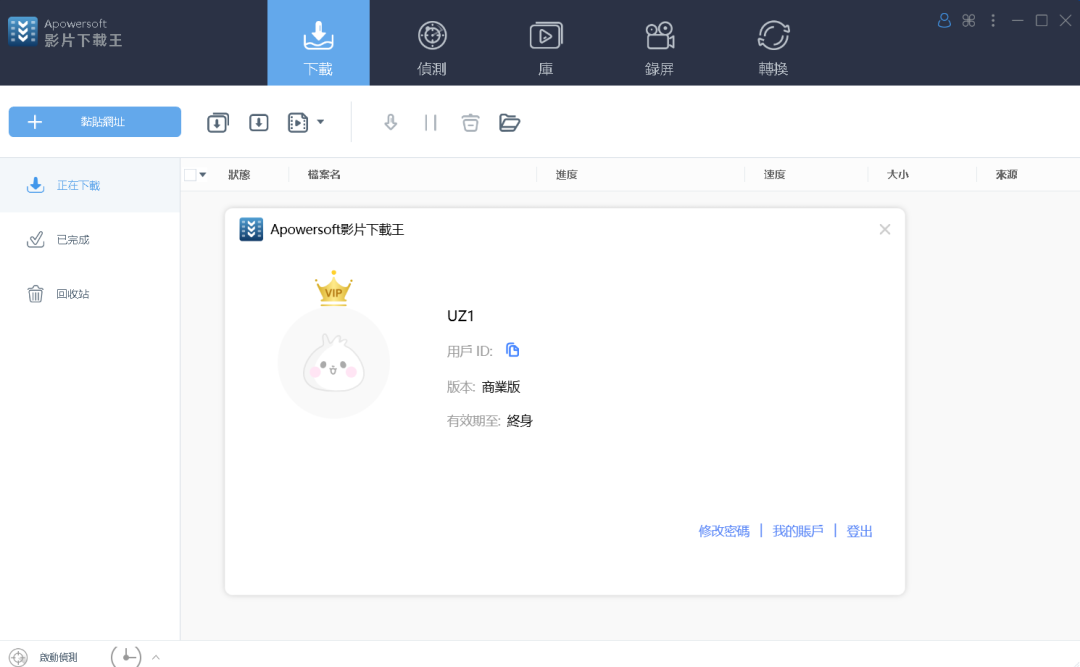The height and width of the screenshot is (667, 1080).
Task: Click the 檔案名 column header
Action: coord(324,175)
